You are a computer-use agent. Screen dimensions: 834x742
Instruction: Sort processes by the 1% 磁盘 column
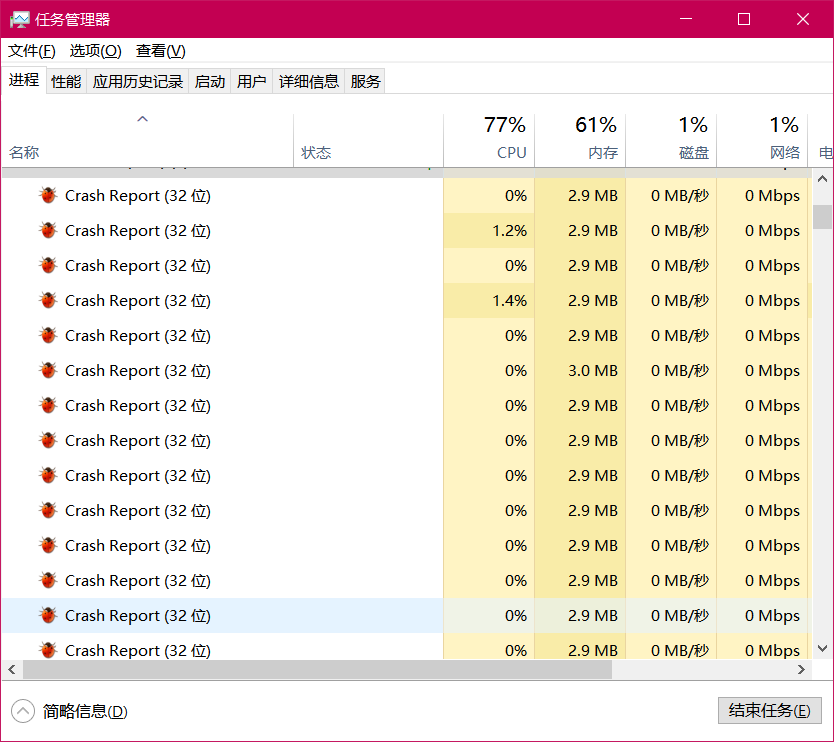(671, 140)
